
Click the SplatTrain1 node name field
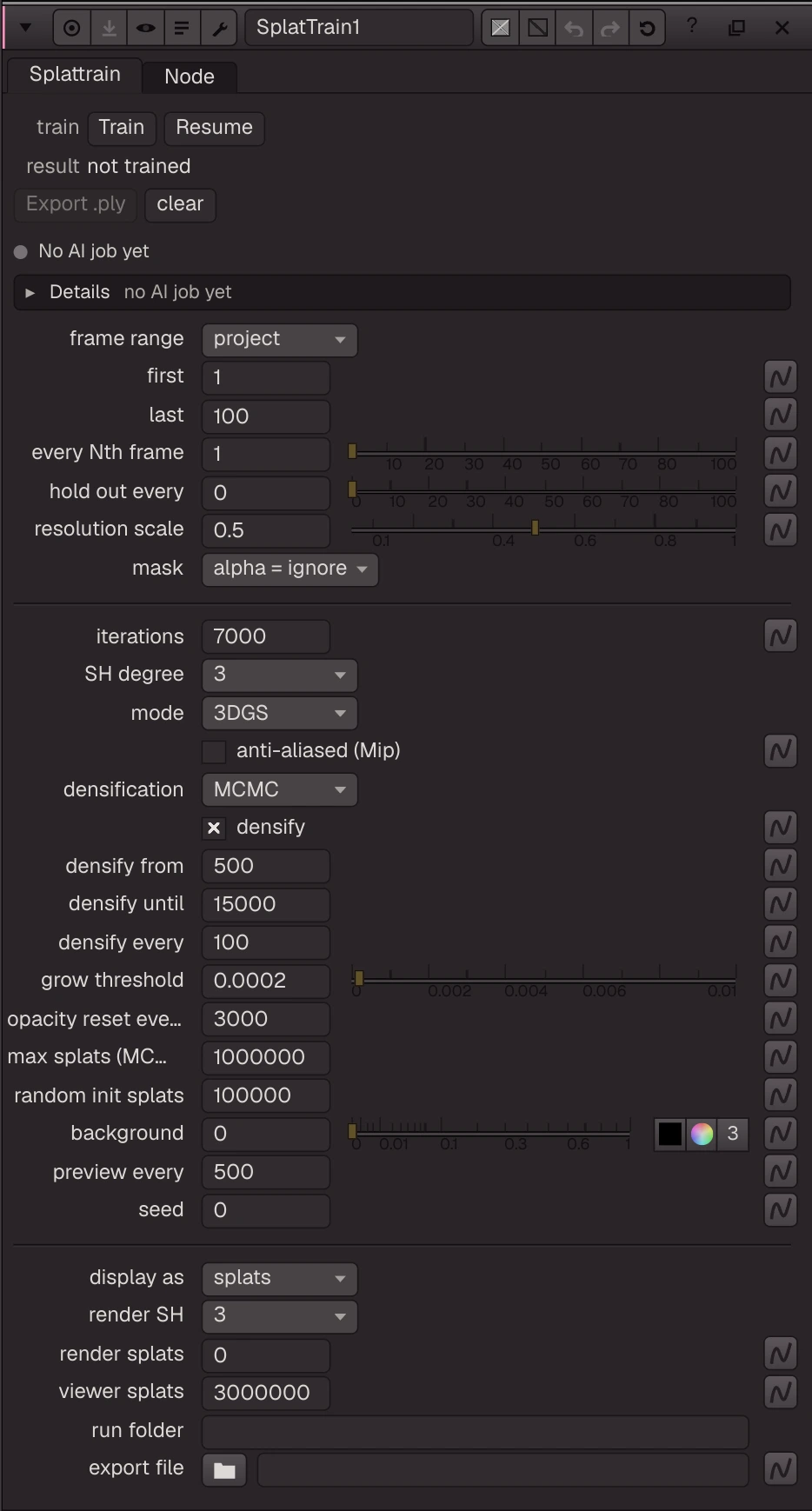358,28
